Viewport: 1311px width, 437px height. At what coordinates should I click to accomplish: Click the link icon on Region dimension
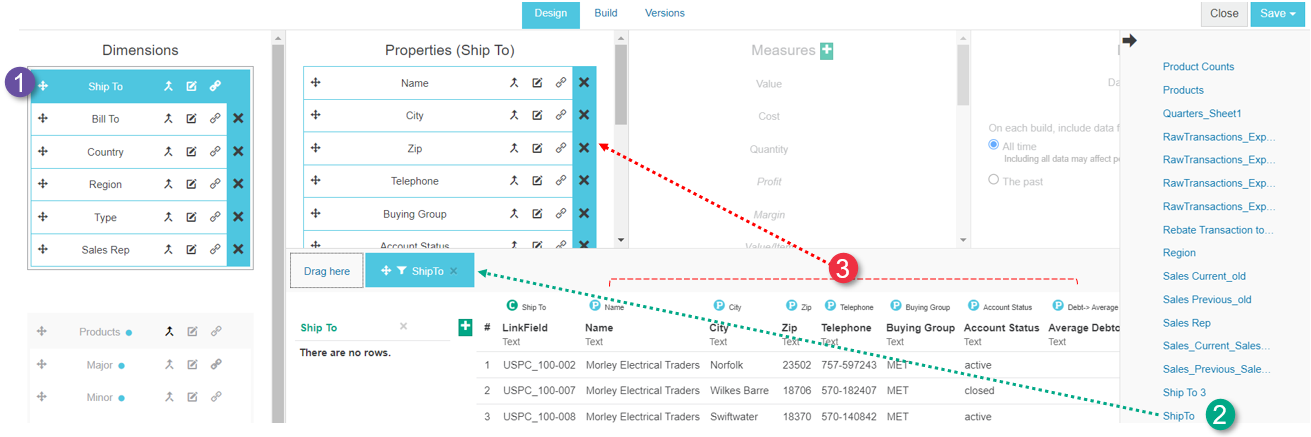(x=215, y=184)
